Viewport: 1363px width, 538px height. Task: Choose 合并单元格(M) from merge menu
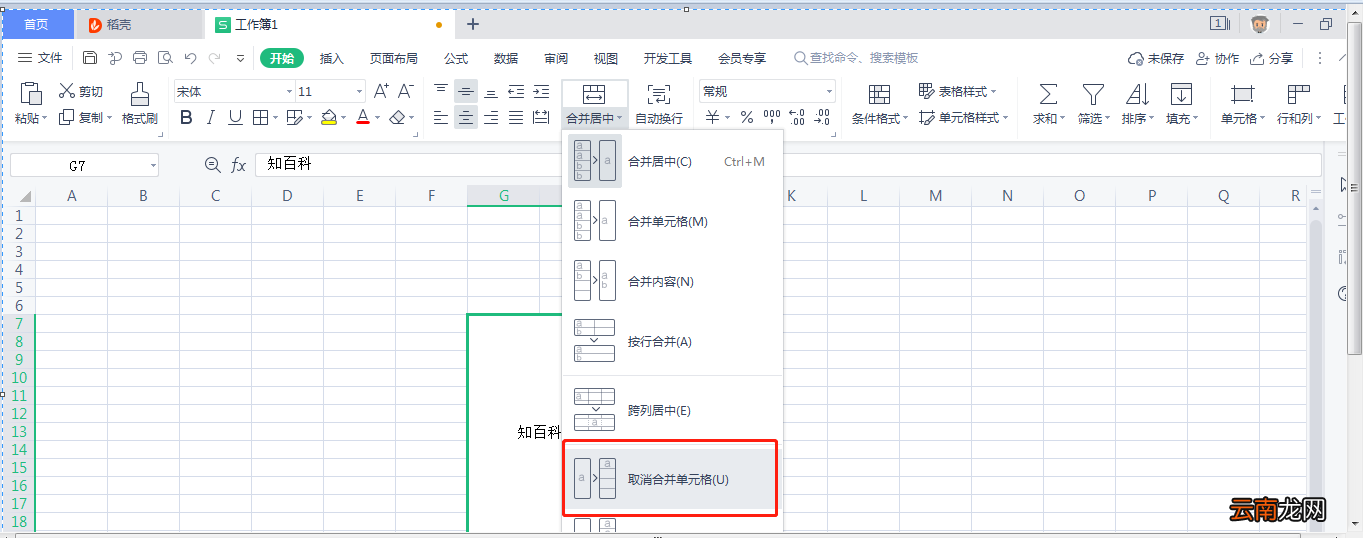pos(672,221)
